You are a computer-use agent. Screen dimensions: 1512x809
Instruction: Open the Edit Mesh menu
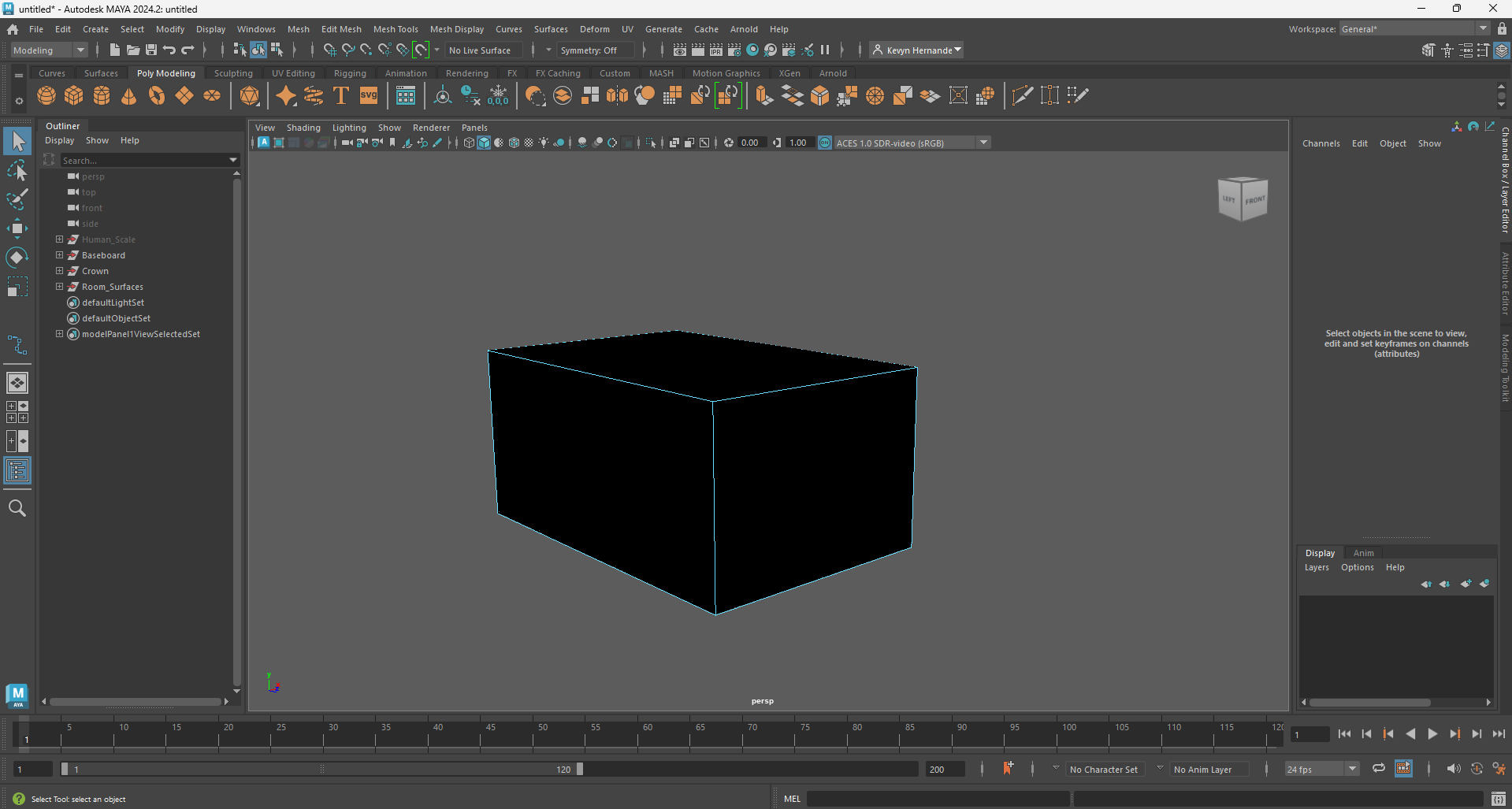click(341, 29)
